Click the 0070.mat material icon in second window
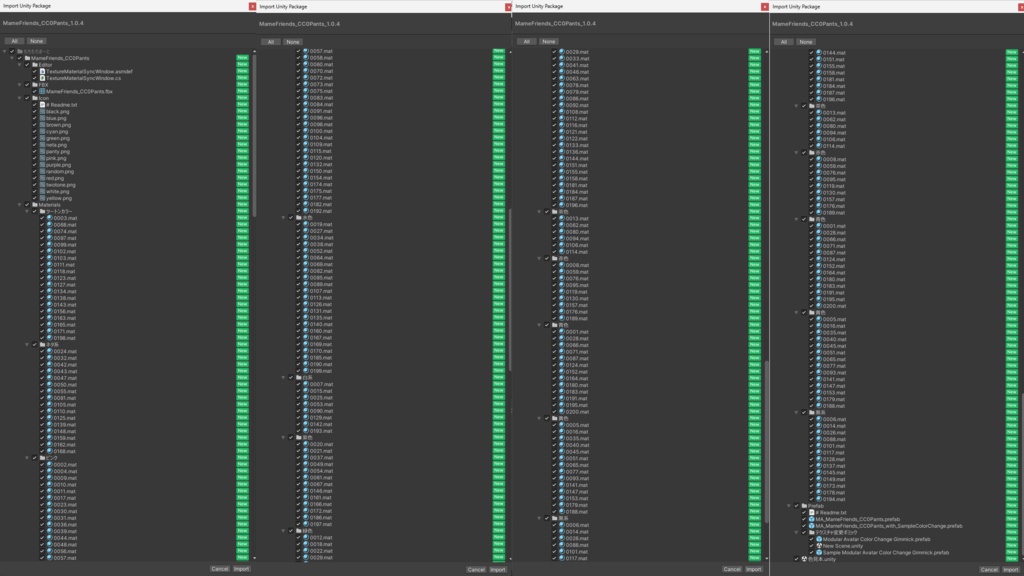Image resolution: width=1024 pixels, height=576 pixels. click(306, 71)
